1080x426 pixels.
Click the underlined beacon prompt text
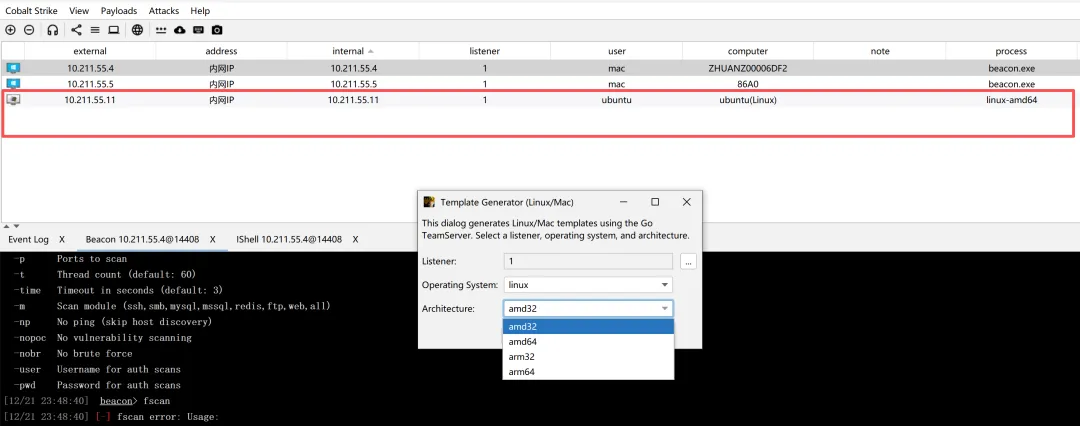[114, 400]
